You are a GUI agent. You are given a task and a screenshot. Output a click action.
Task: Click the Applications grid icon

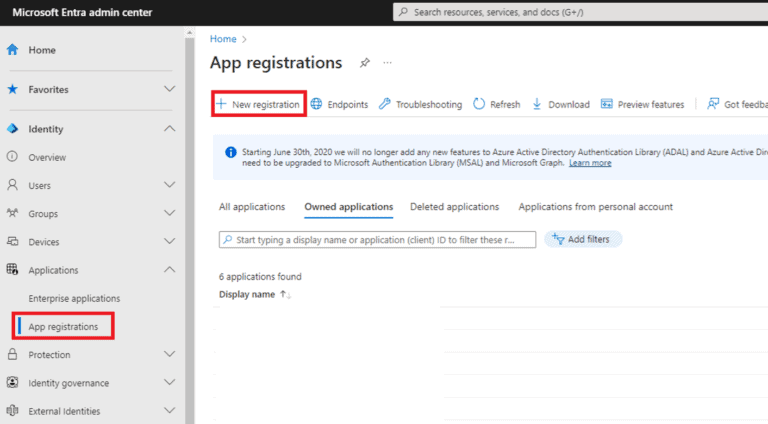click(x=12, y=269)
